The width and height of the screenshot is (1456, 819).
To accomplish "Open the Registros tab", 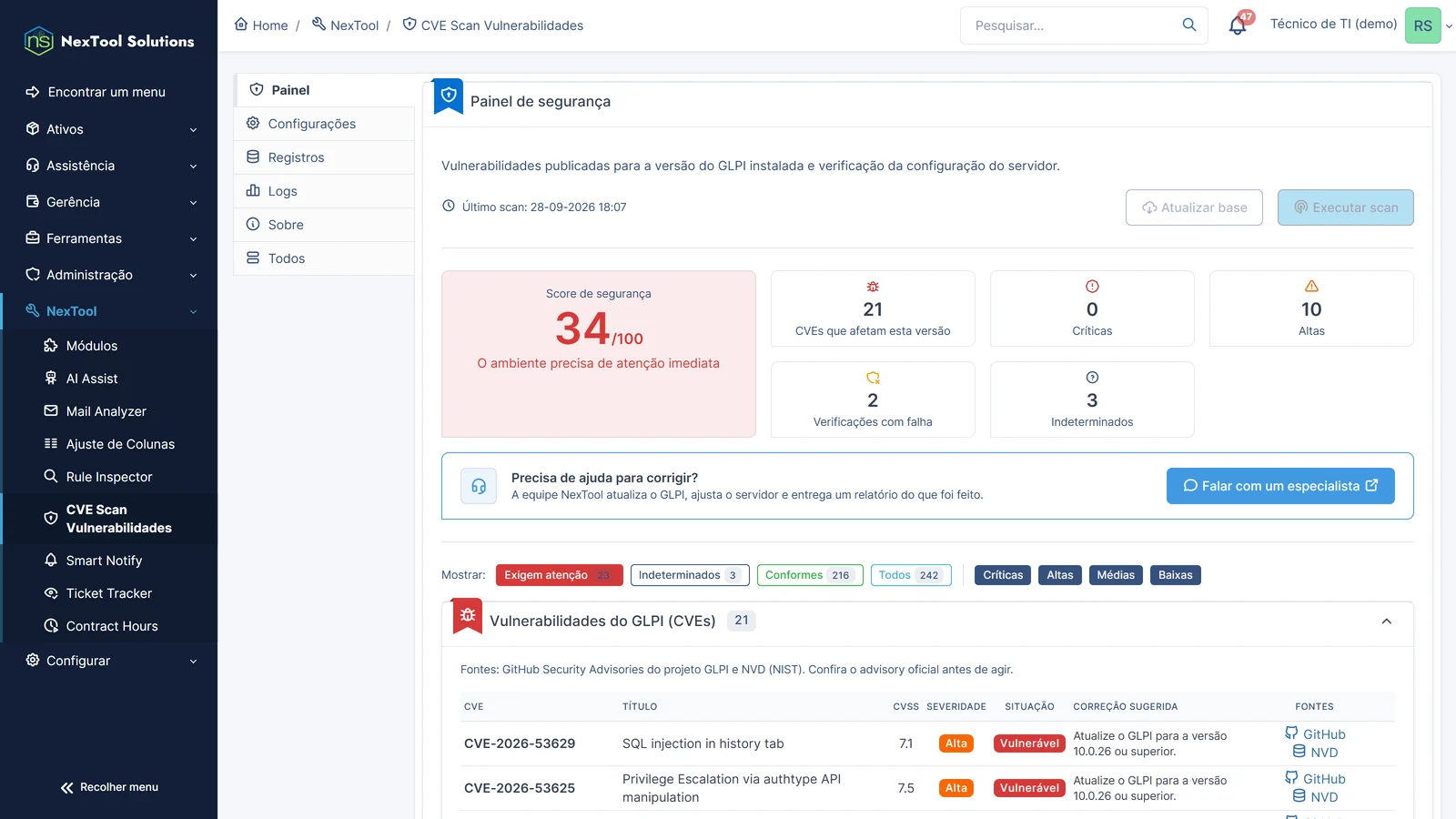I will (x=324, y=157).
